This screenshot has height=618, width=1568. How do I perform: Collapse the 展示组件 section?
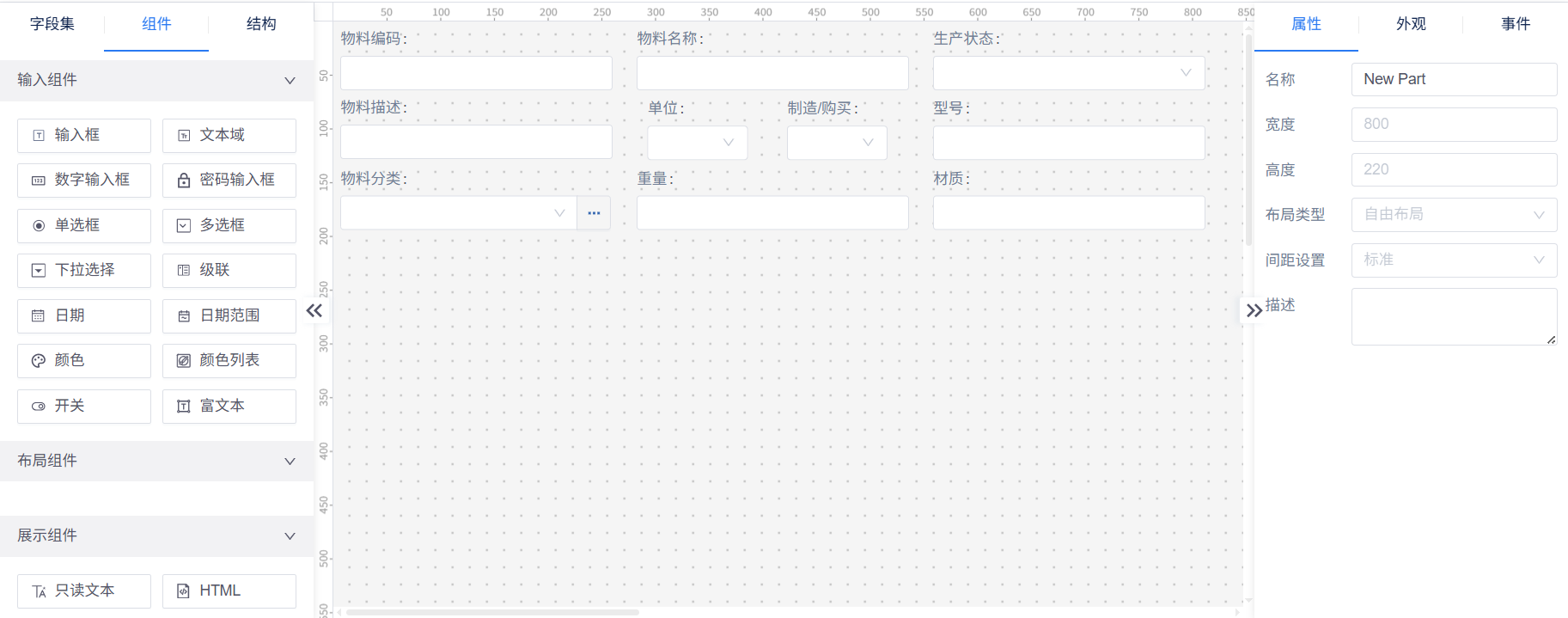pos(156,535)
